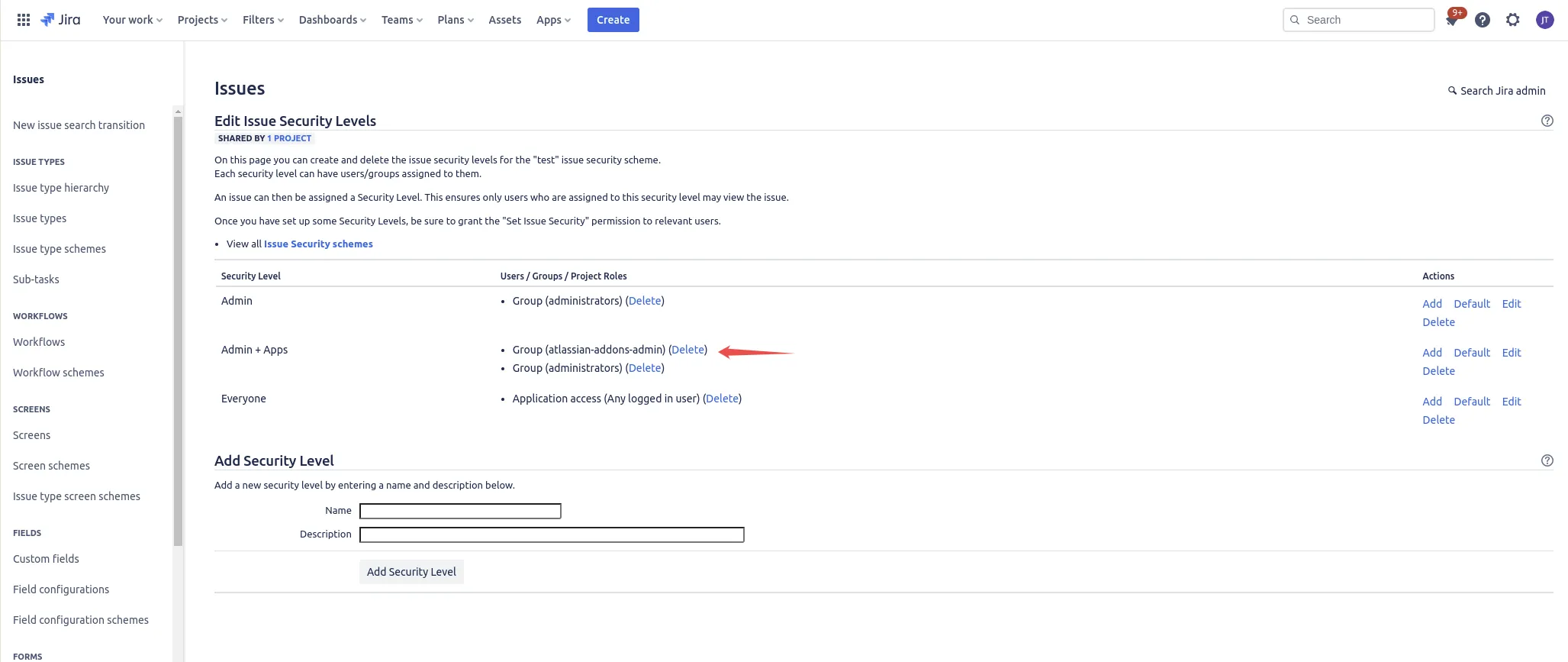Expand the Filters dropdown
Screen dimensions: 1568x662
pyautogui.click(x=263, y=20)
